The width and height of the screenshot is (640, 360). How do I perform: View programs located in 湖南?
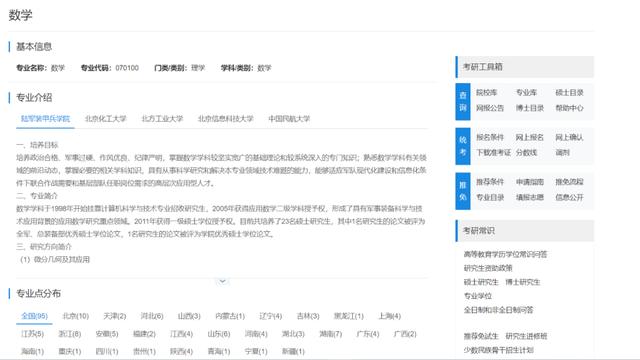[x=331, y=334]
